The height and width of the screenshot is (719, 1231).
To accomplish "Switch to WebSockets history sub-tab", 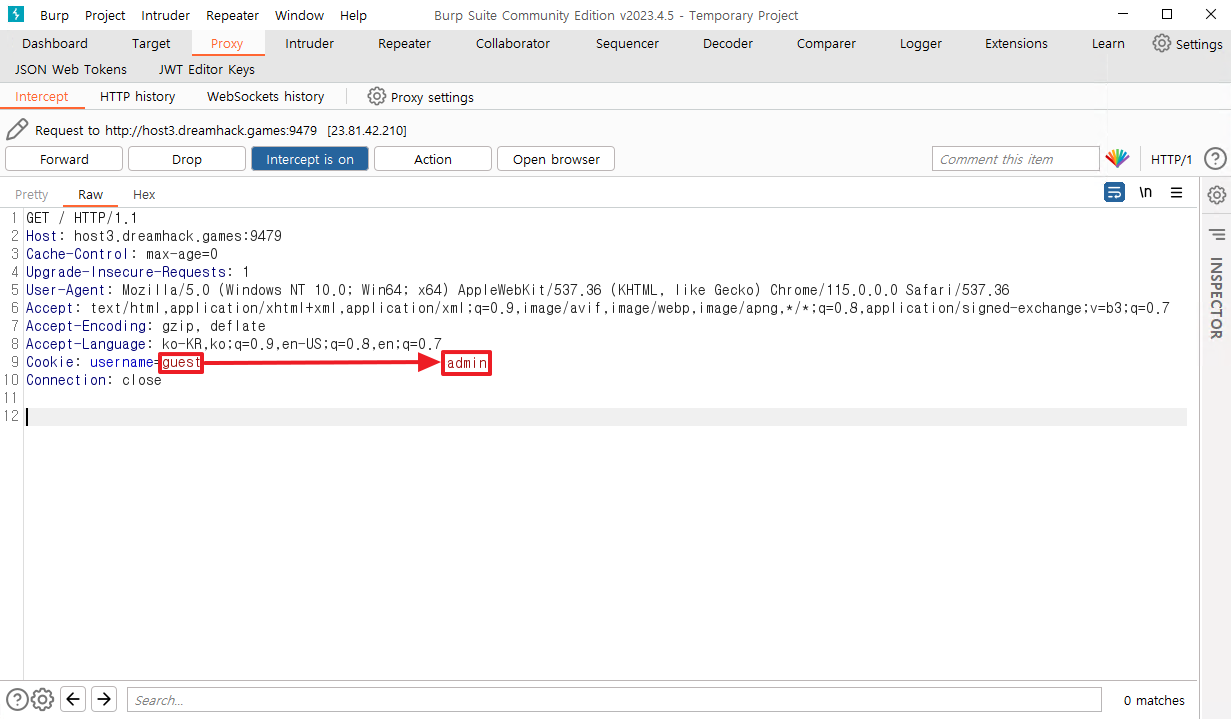I will (x=266, y=97).
